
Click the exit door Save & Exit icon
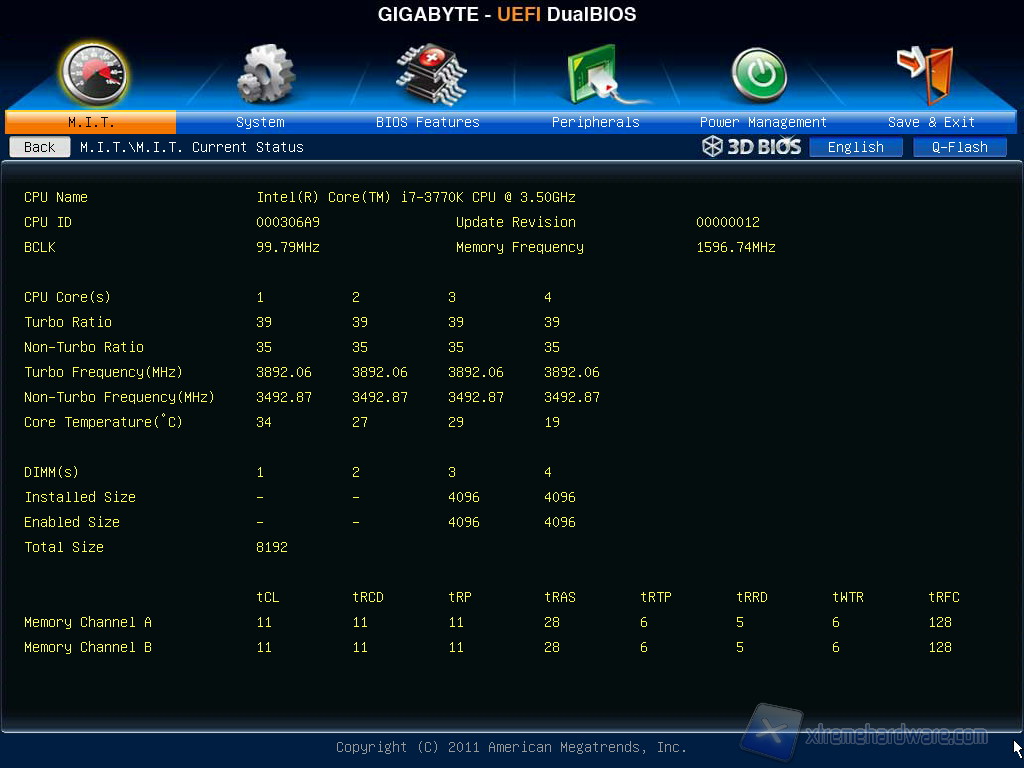pyautogui.click(x=925, y=75)
